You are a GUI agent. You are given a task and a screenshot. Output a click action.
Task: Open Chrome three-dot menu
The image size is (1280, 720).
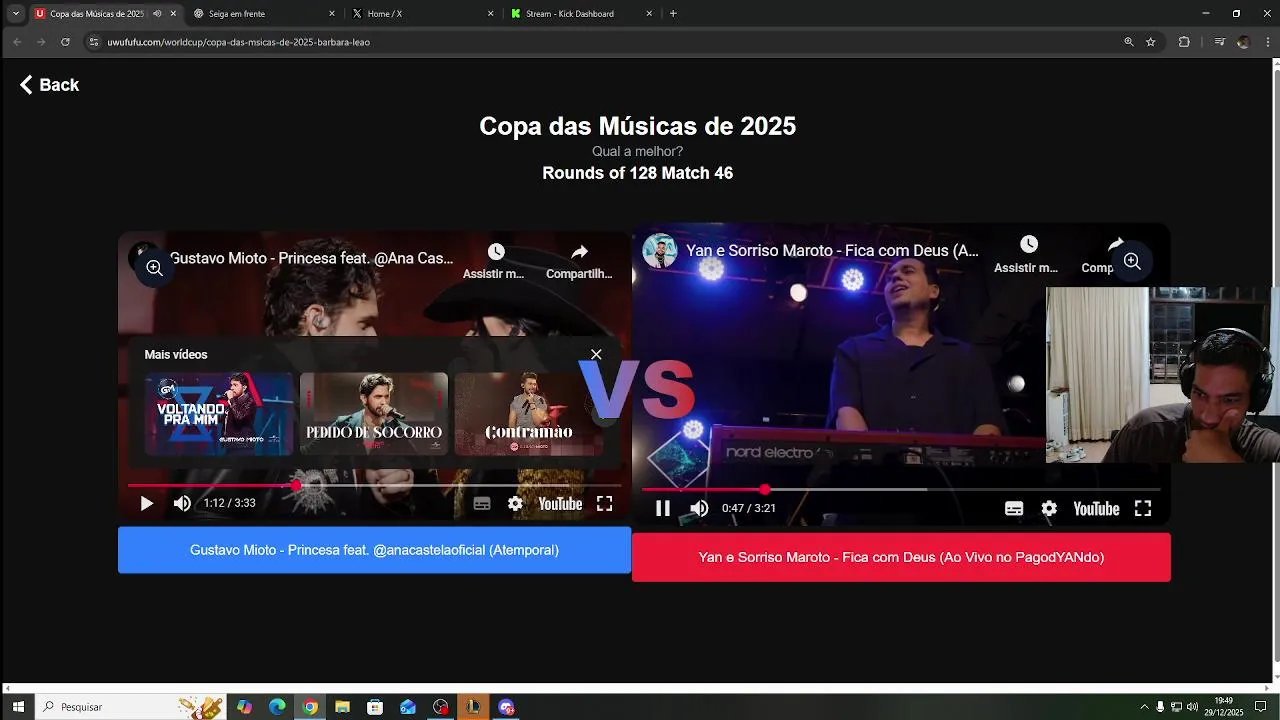1268,42
